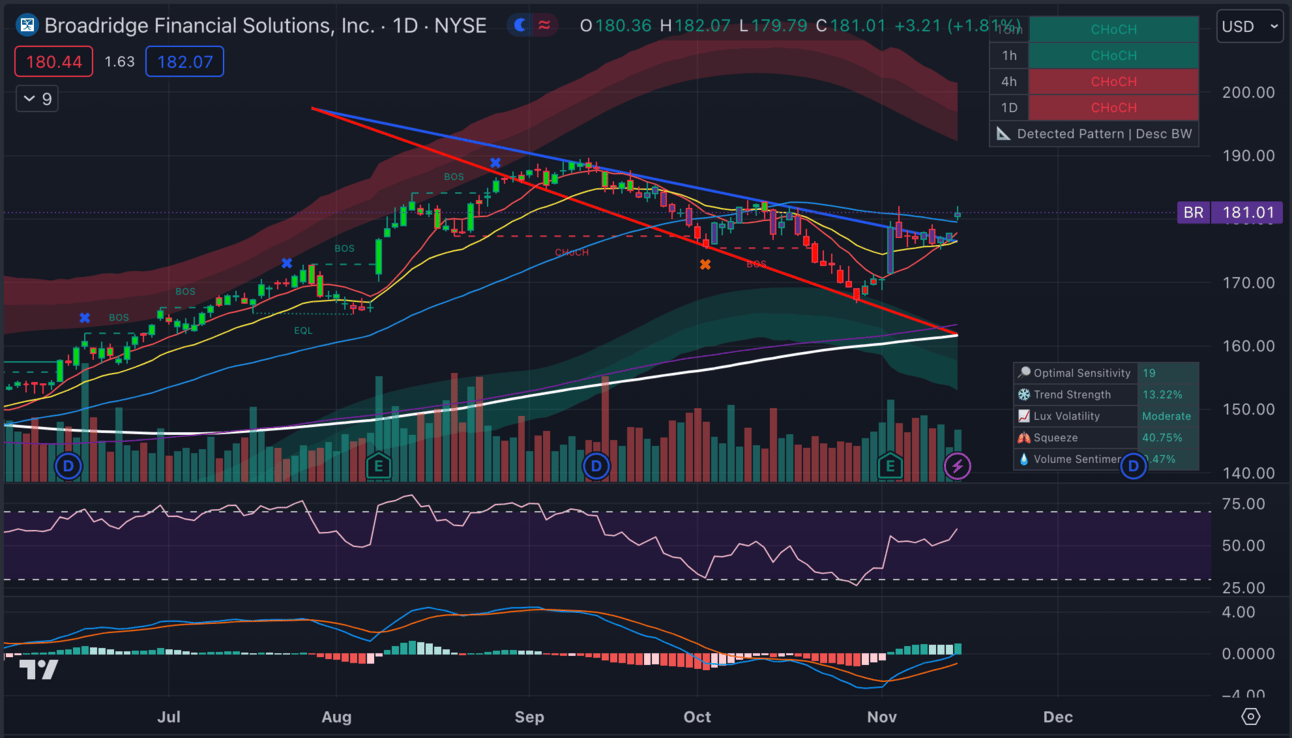Screen dimensions: 1292x738
Task: Click the TradingView logo
Action: (39, 670)
